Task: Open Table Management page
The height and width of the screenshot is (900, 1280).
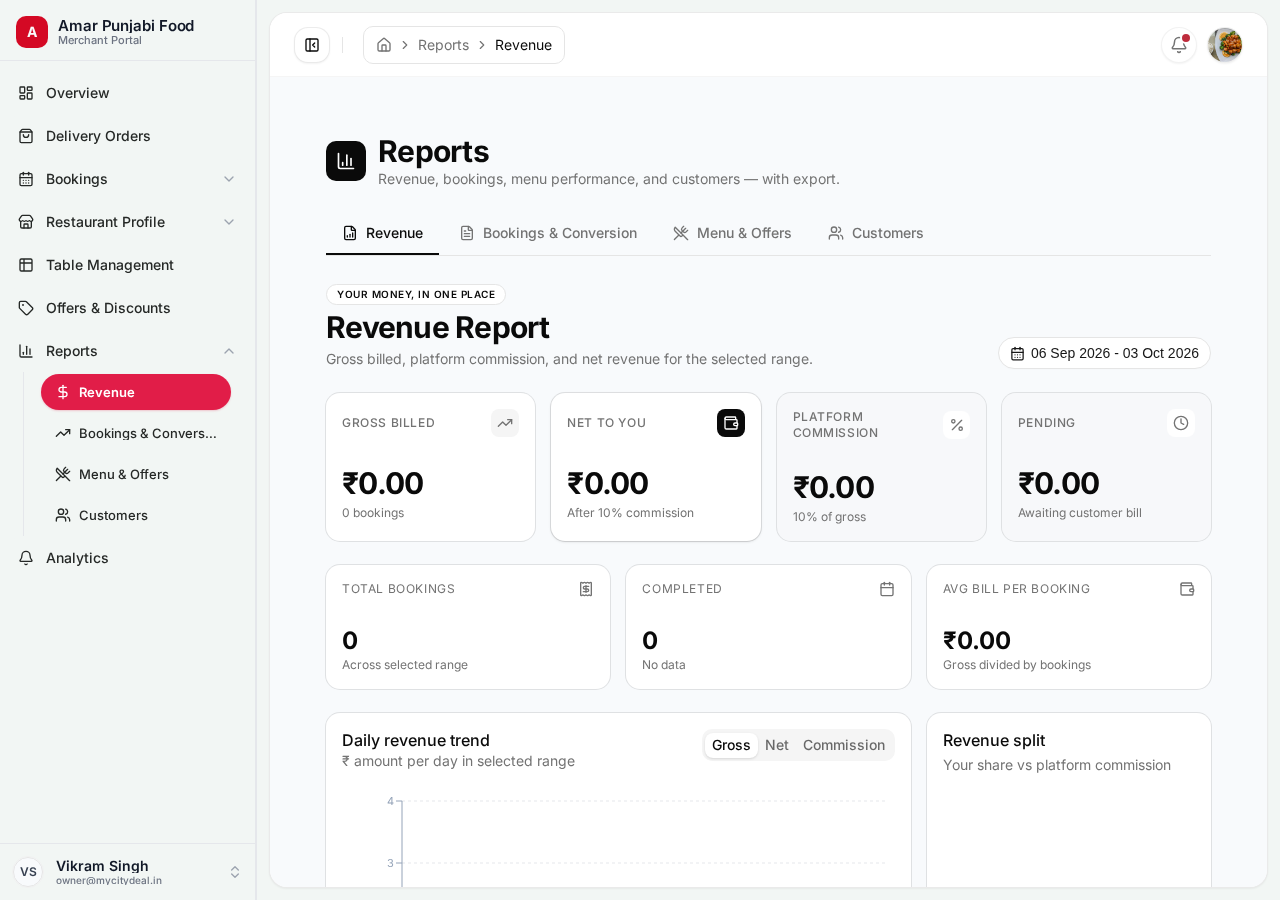Action: [128, 265]
